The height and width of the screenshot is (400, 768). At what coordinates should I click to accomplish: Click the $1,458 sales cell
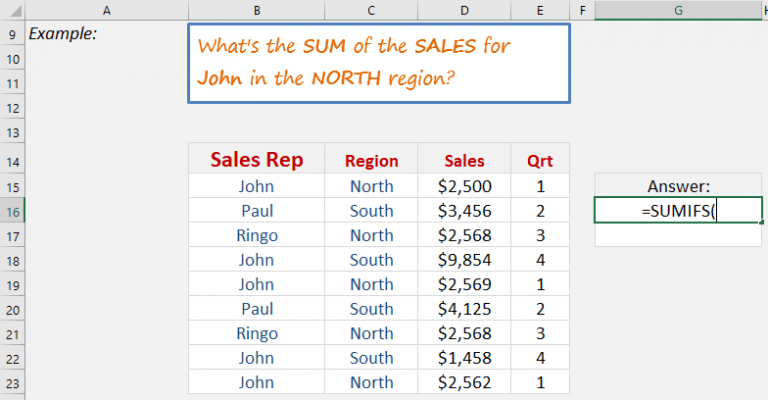[465, 357]
